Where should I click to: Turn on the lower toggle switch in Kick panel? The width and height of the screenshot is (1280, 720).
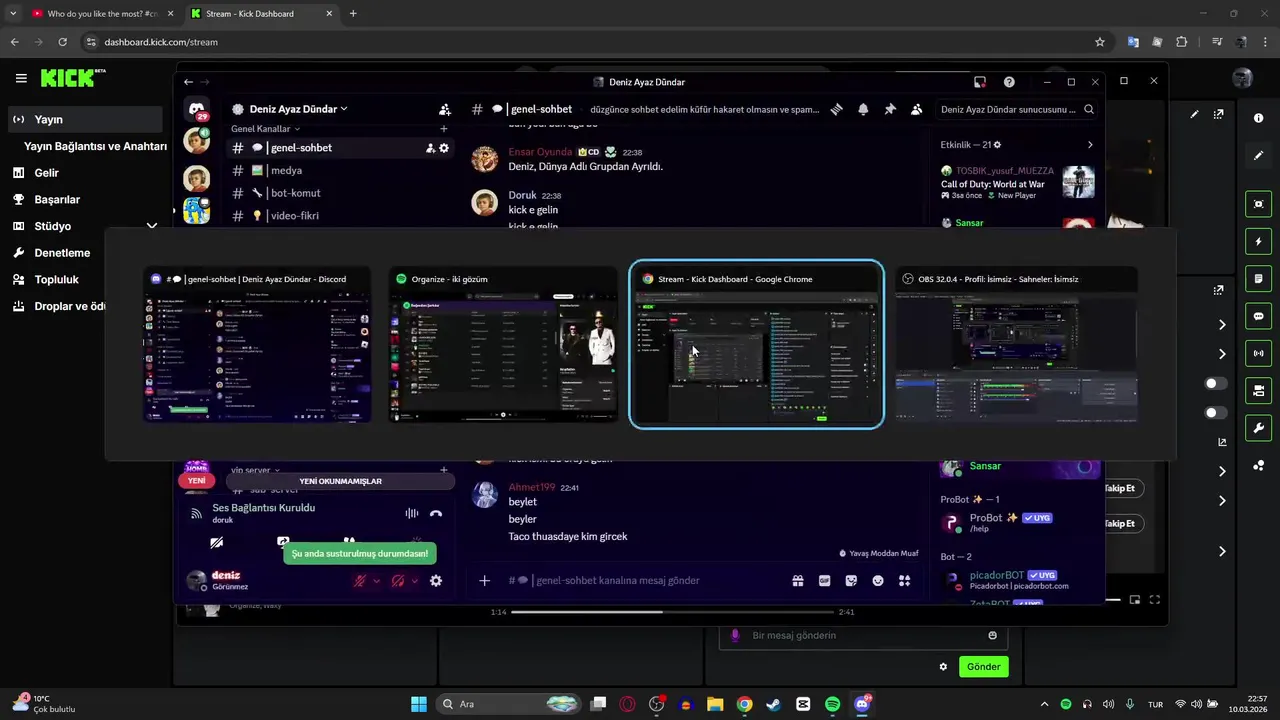1215,413
